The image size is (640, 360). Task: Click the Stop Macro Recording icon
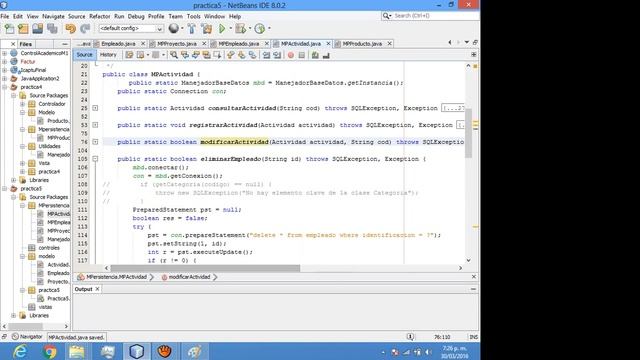[x=302, y=55]
